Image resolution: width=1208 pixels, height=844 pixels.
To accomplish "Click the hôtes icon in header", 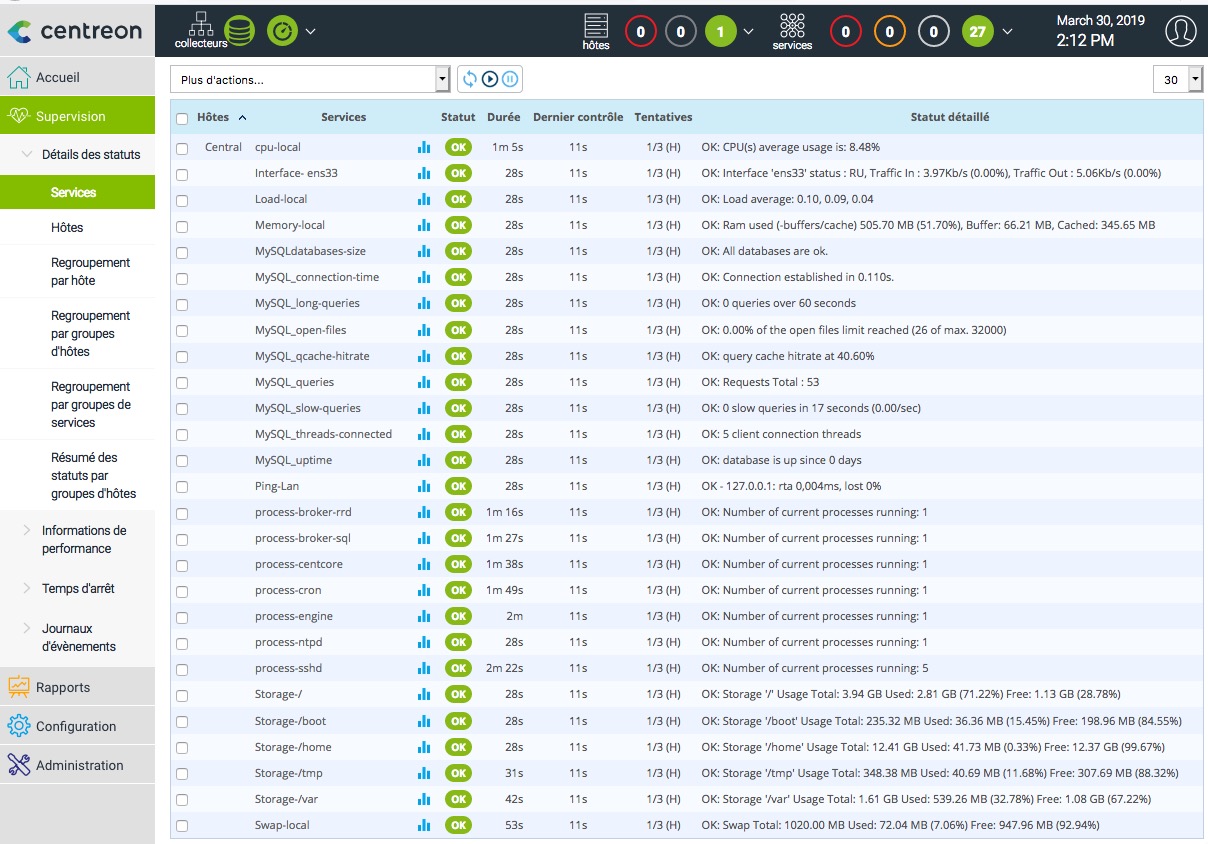I will click(x=596, y=30).
